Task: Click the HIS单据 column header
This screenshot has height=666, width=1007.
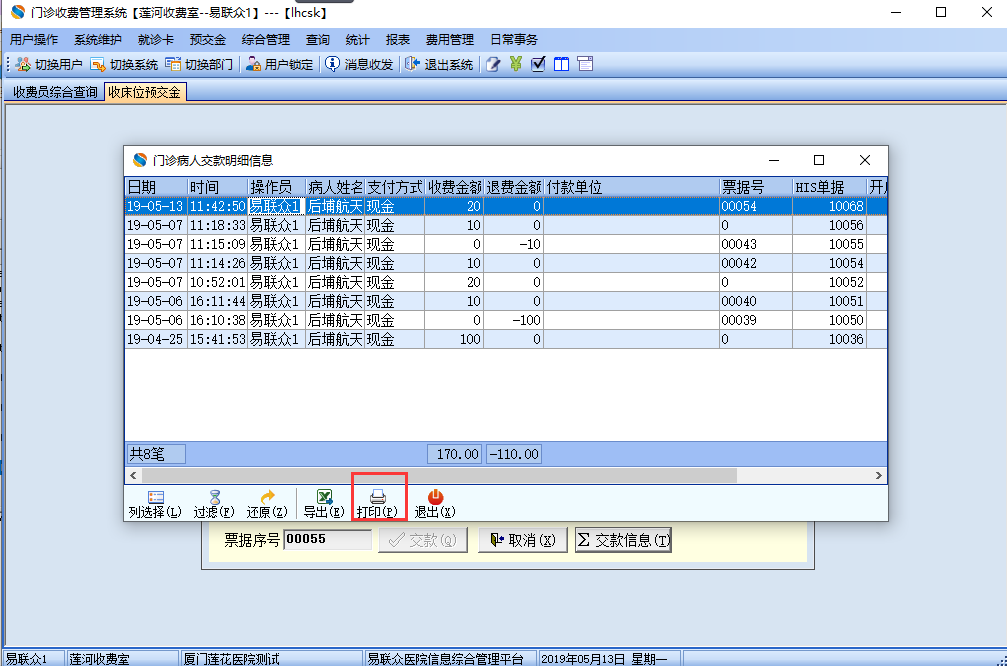Action: pos(829,187)
